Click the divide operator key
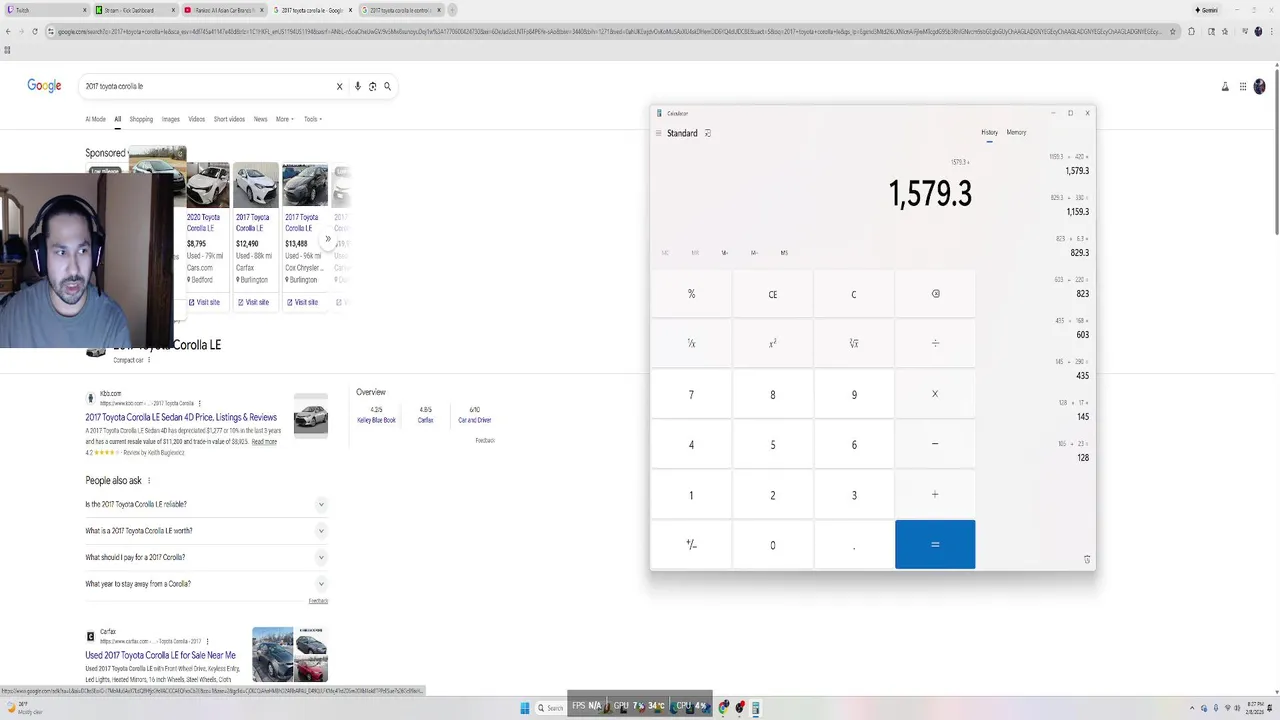1280x720 pixels. [x=935, y=343]
